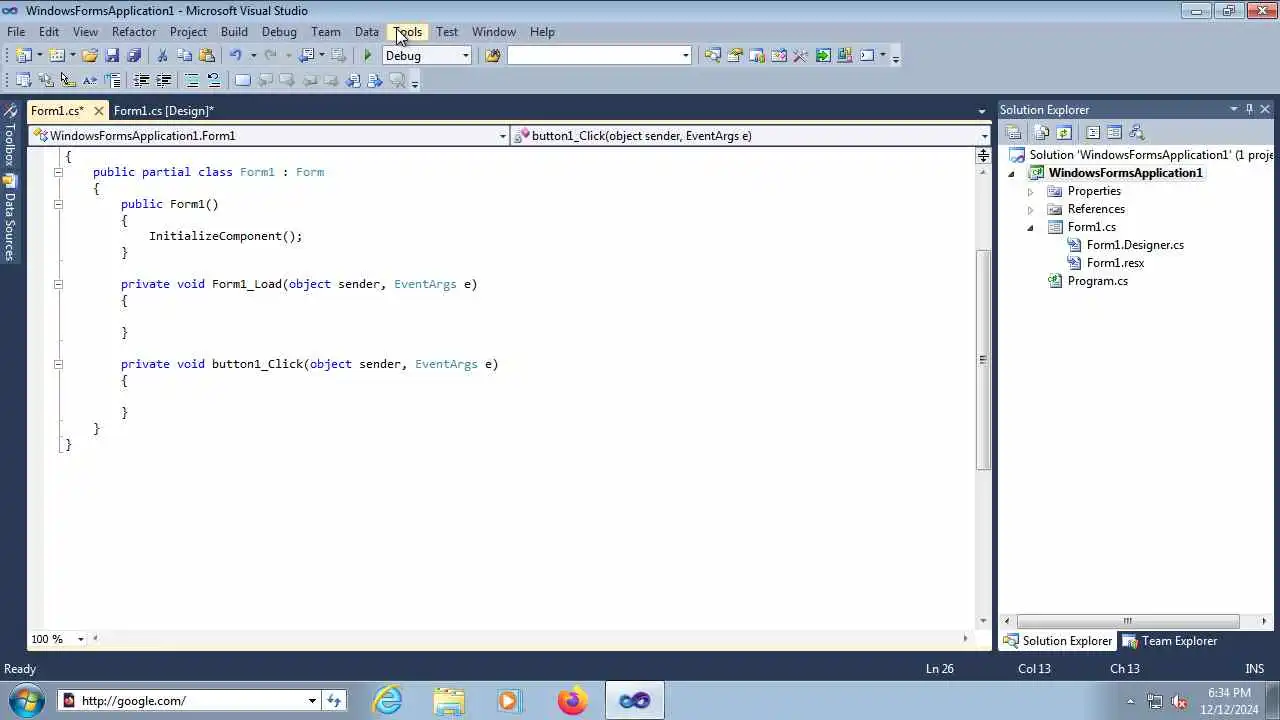Open the 100 % zoom dropdown

(82, 639)
